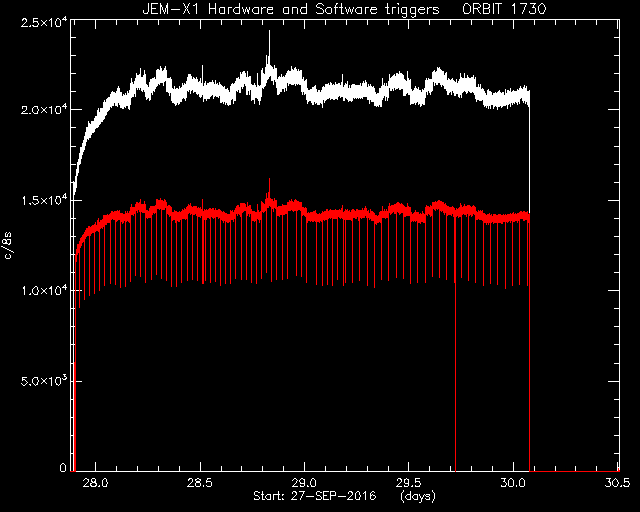Image resolution: width=640 pixels, height=512 pixels.
Task: Click the red curve's peak spike near 28.8
Action: 269,180
